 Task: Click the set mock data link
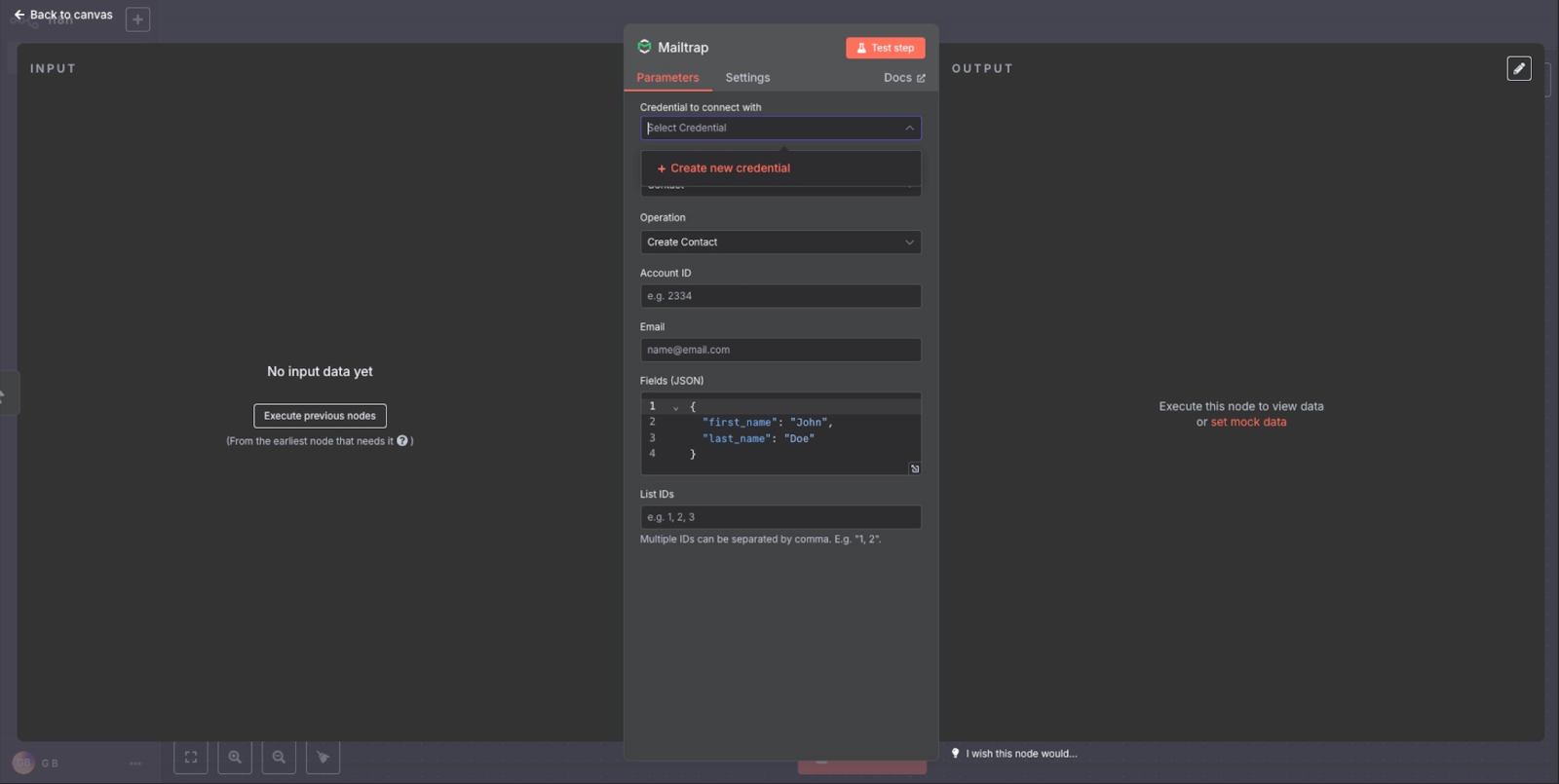tap(1248, 423)
